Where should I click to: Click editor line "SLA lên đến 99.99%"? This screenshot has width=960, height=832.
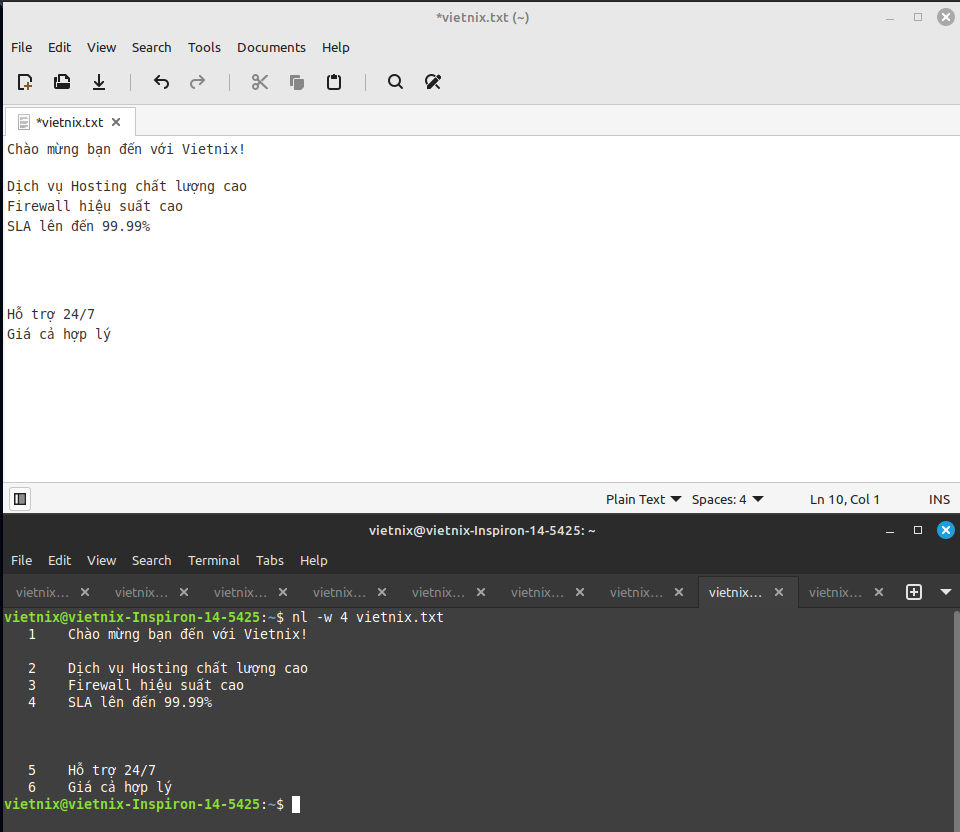point(78,227)
